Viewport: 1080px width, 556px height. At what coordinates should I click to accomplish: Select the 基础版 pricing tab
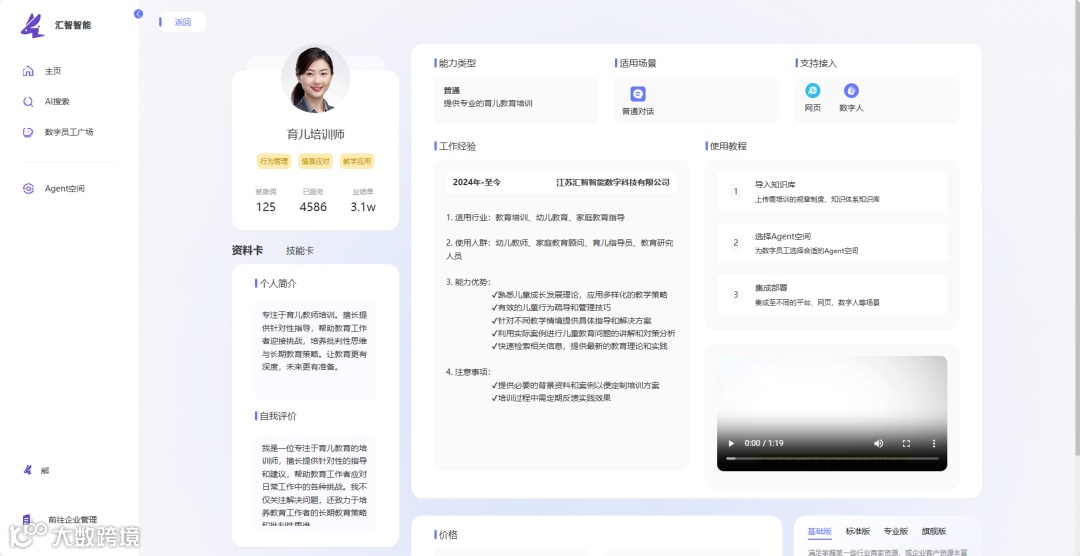click(820, 531)
